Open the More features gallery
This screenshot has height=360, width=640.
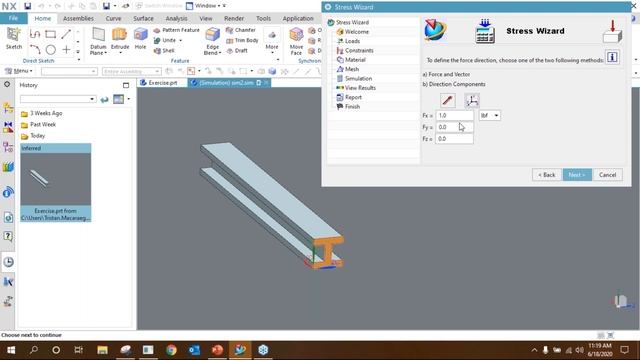point(272,41)
